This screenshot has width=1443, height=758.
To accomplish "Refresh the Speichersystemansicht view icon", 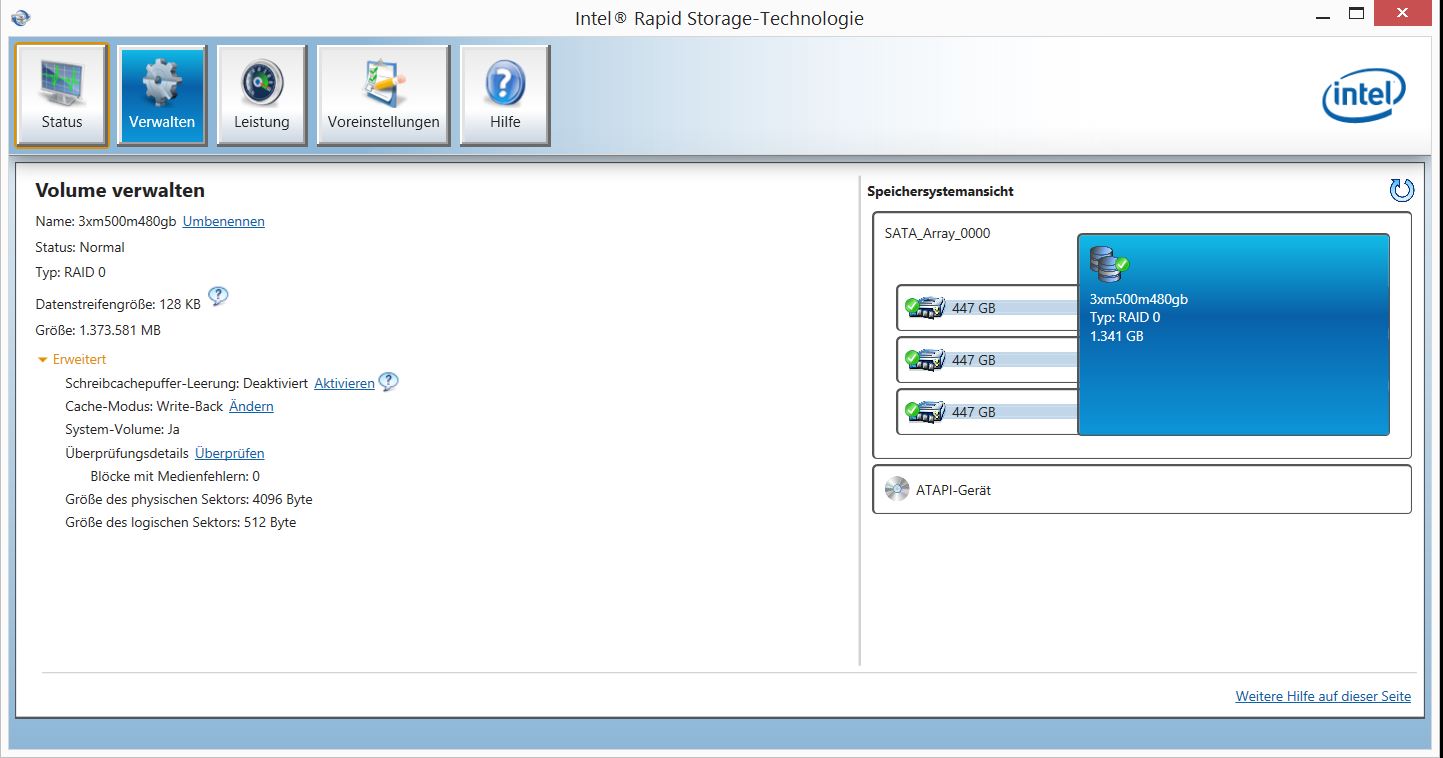I will pyautogui.click(x=1401, y=190).
